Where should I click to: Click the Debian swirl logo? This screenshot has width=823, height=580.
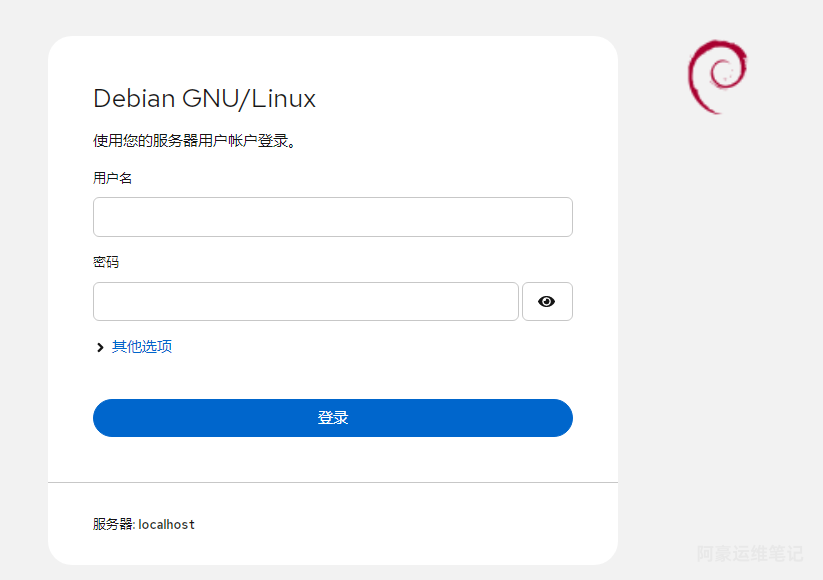717,76
